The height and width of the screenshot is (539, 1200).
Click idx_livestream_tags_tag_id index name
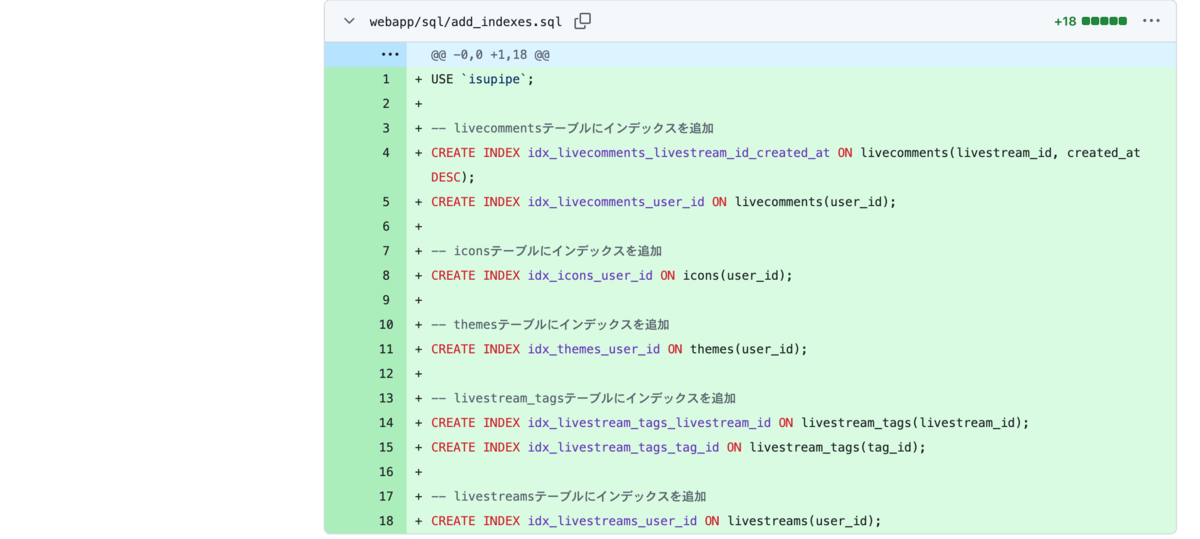[x=623, y=447]
